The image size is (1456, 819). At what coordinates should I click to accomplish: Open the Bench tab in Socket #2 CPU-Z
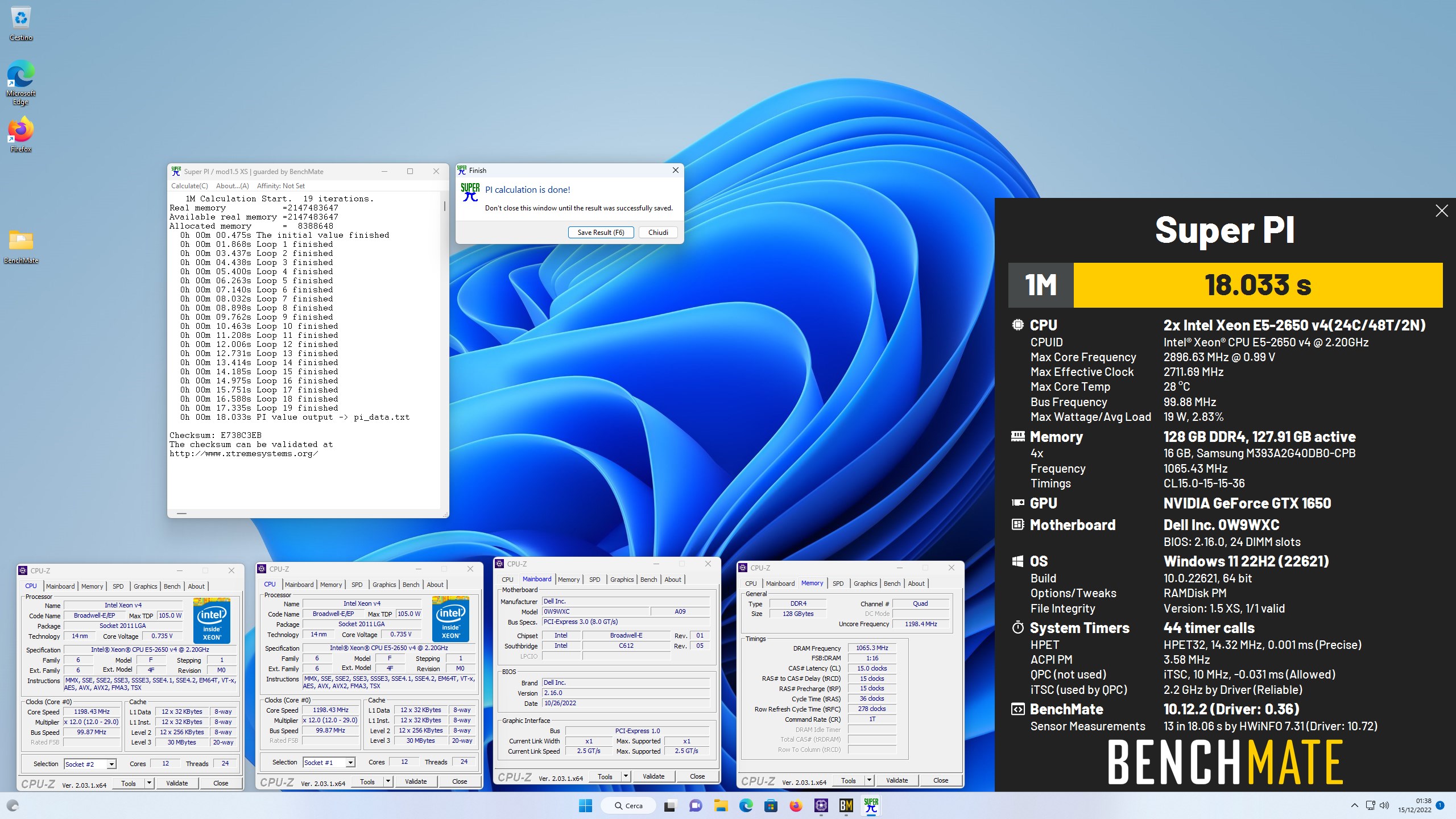[x=172, y=586]
